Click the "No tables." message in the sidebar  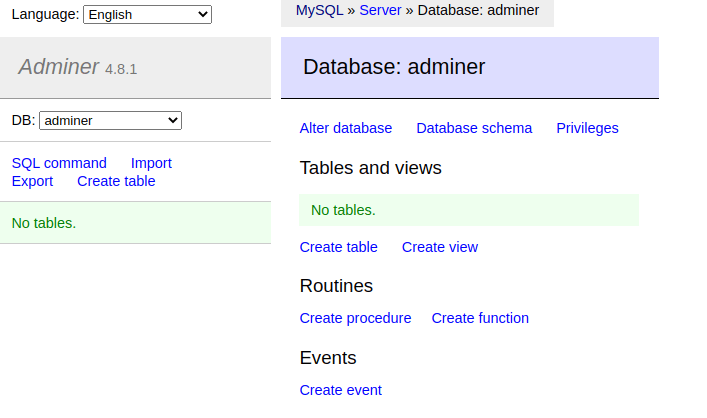[44, 222]
